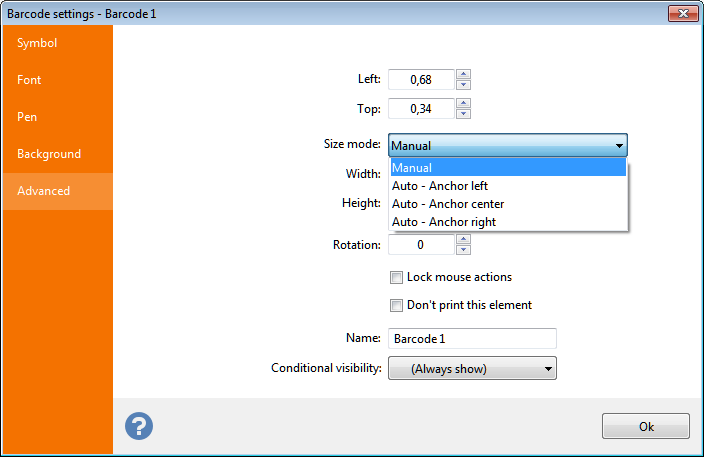The width and height of the screenshot is (704, 457).
Task: Click the blue help question mark icon
Action: pos(139,426)
